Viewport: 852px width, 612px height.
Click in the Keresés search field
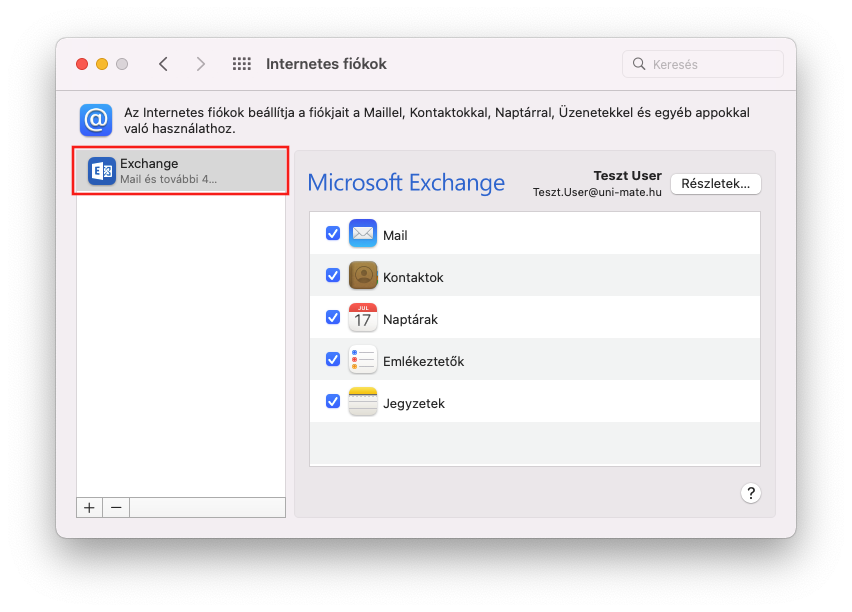point(710,64)
